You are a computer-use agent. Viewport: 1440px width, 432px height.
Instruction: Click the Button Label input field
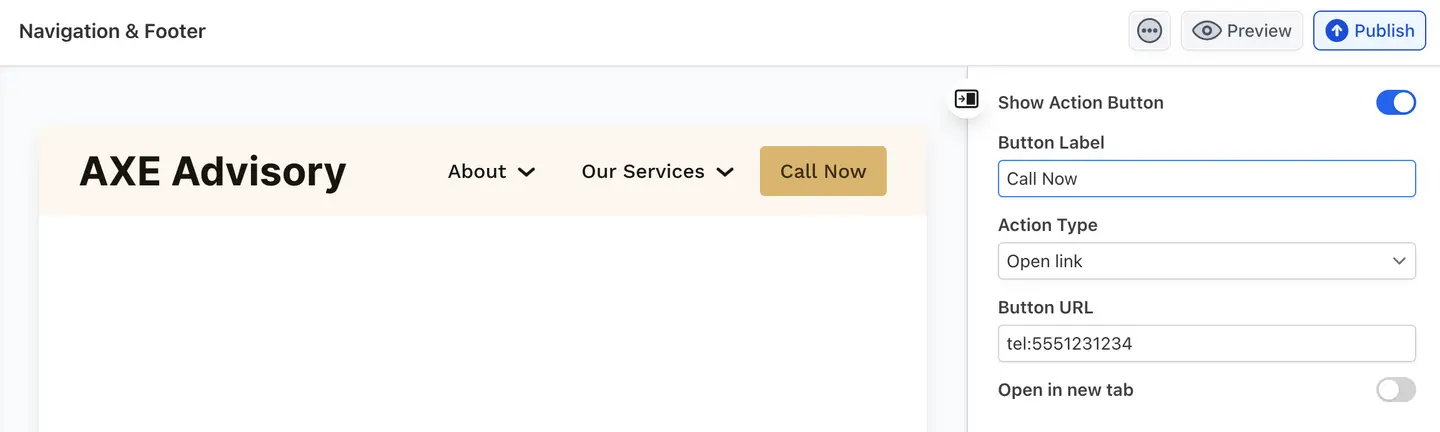click(1206, 179)
